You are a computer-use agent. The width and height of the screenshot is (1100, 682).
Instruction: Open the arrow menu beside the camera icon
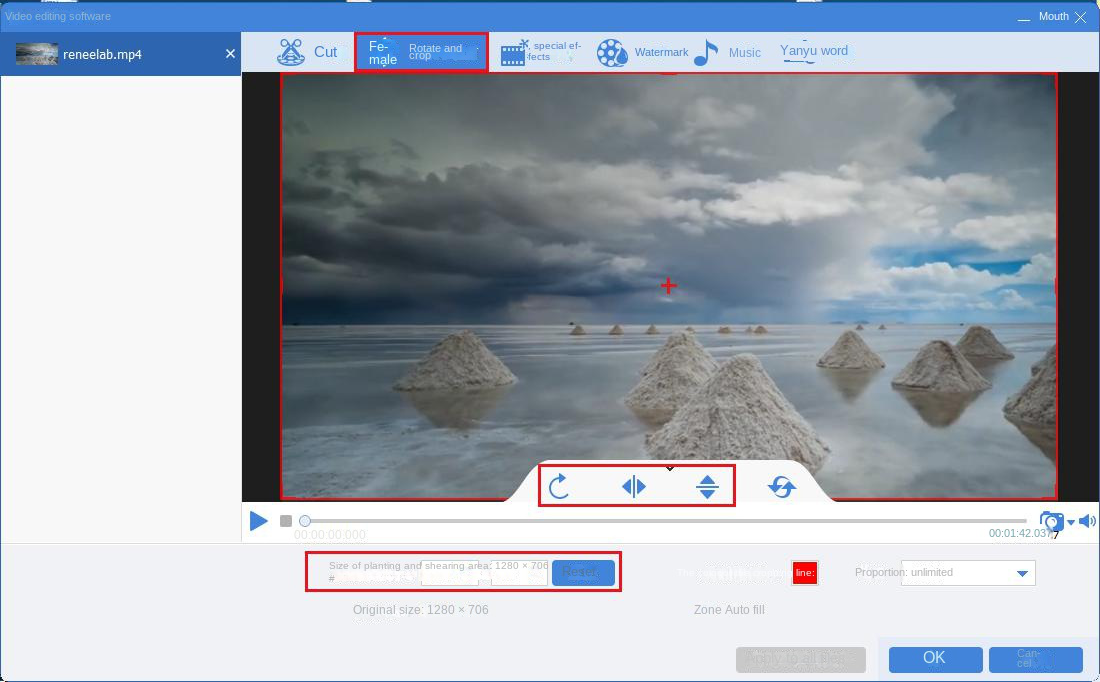(x=1071, y=522)
